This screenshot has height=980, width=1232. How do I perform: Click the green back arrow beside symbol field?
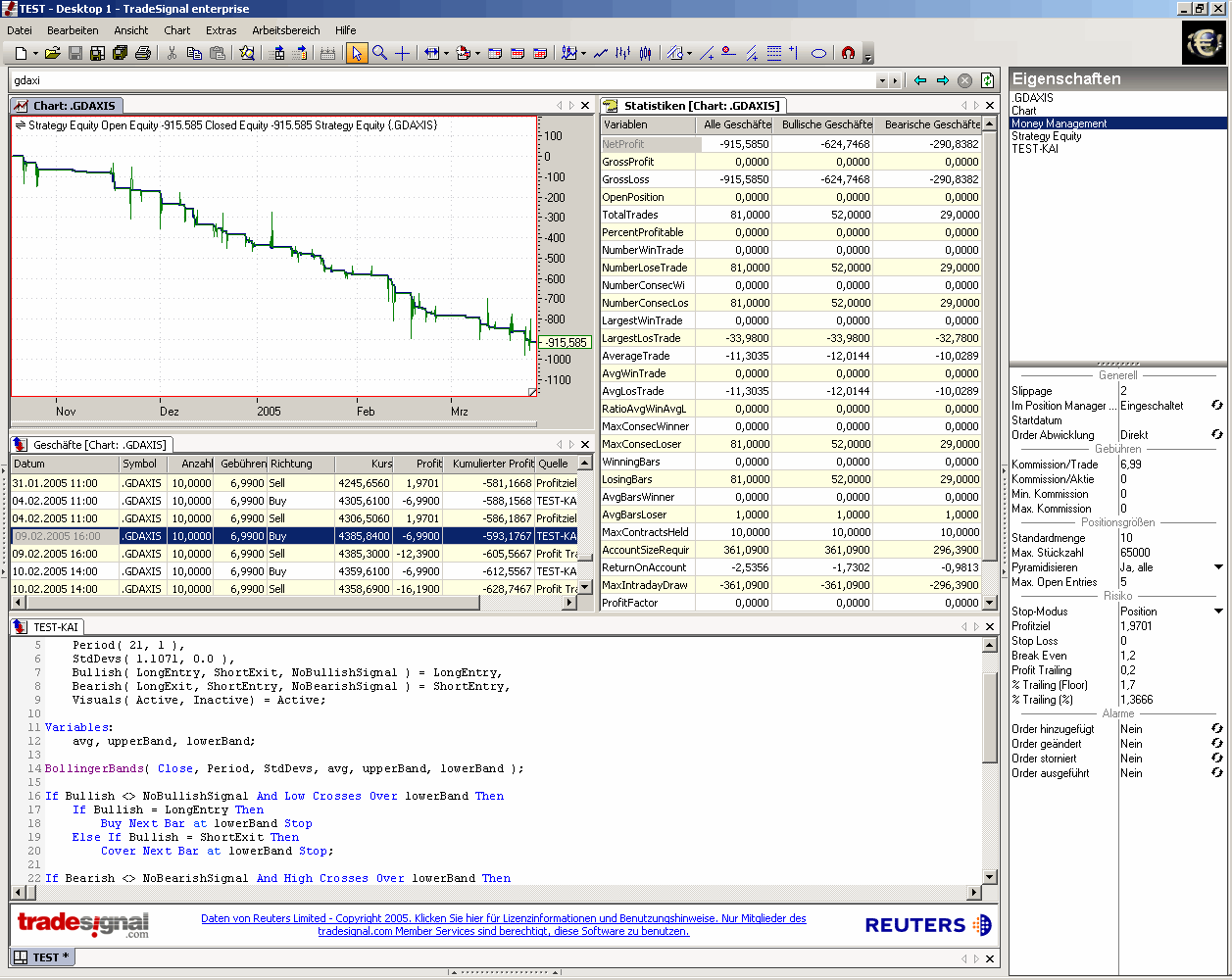click(x=920, y=80)
